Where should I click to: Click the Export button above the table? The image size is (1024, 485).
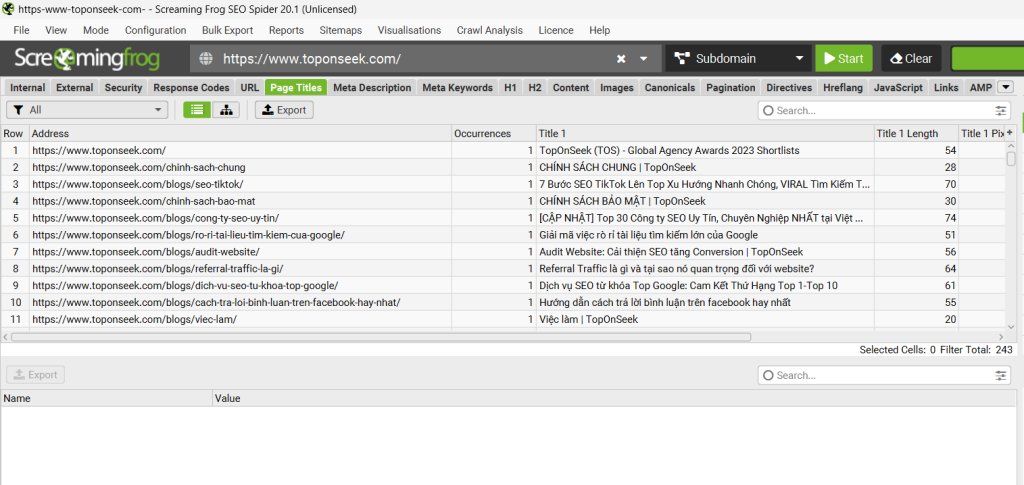[x=284, y=110]
